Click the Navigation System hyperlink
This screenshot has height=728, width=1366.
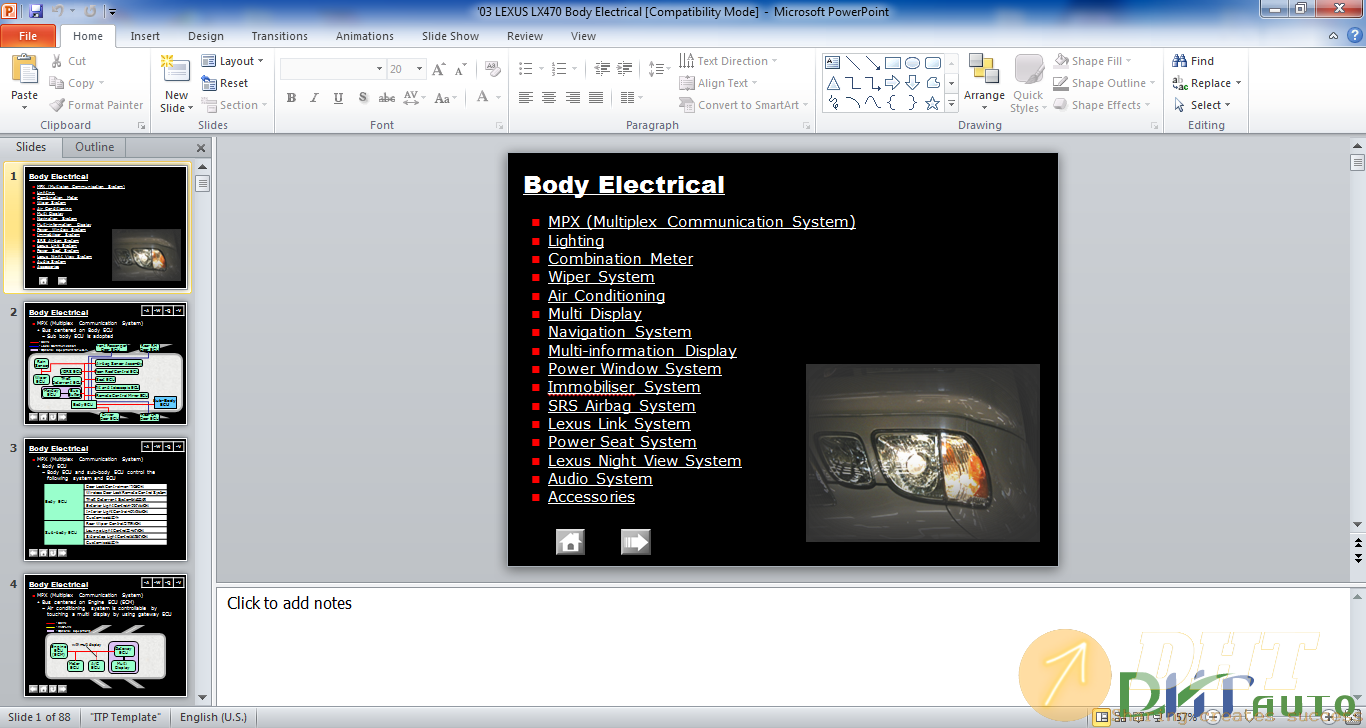(620, 332)
